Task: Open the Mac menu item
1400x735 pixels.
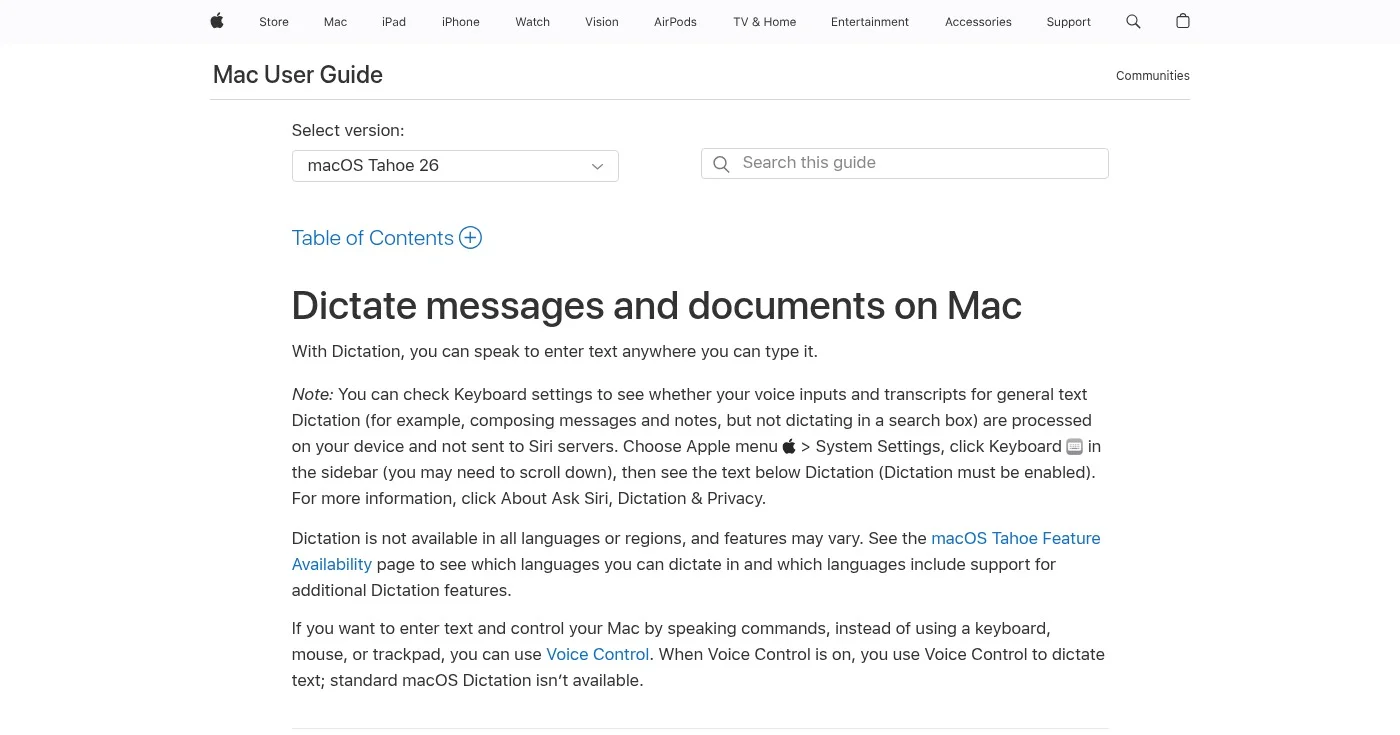Action: pyautogui.click(x=335, y=22)
